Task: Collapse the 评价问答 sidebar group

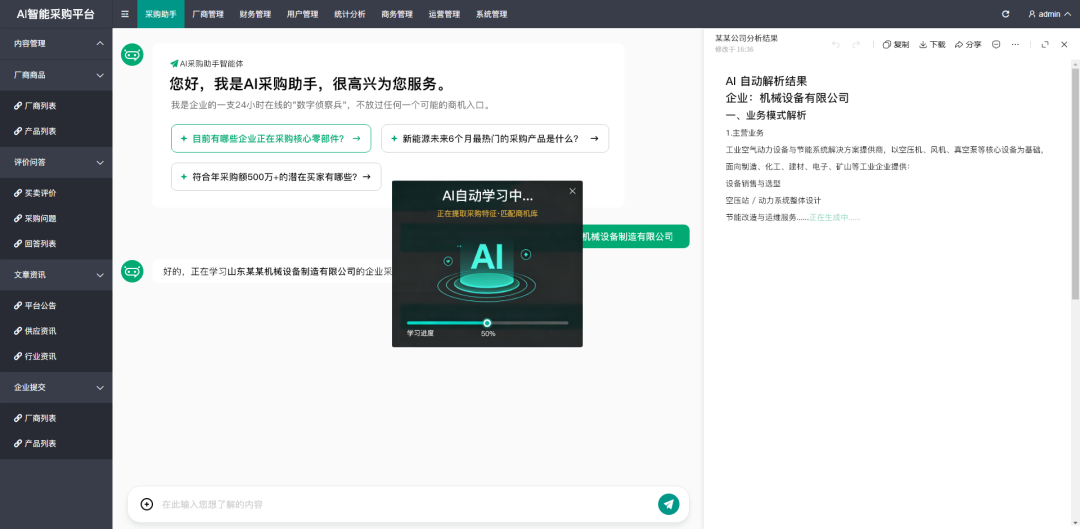Action: tap(100, 162)
